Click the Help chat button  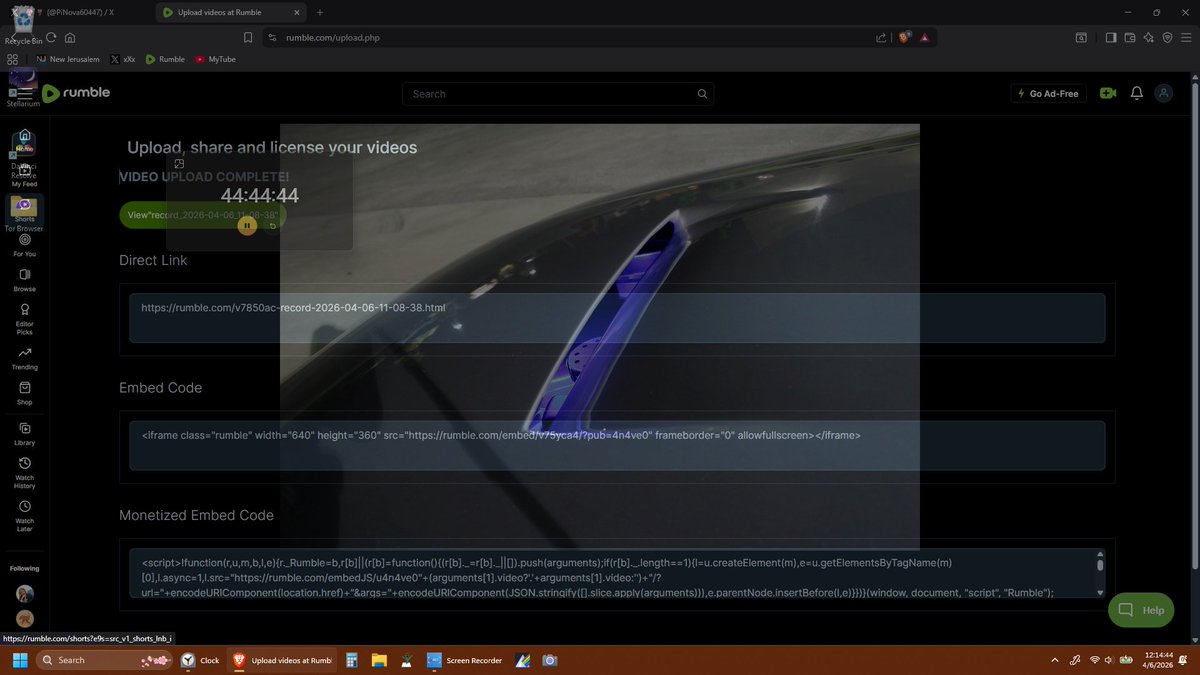coord(1141,610)
